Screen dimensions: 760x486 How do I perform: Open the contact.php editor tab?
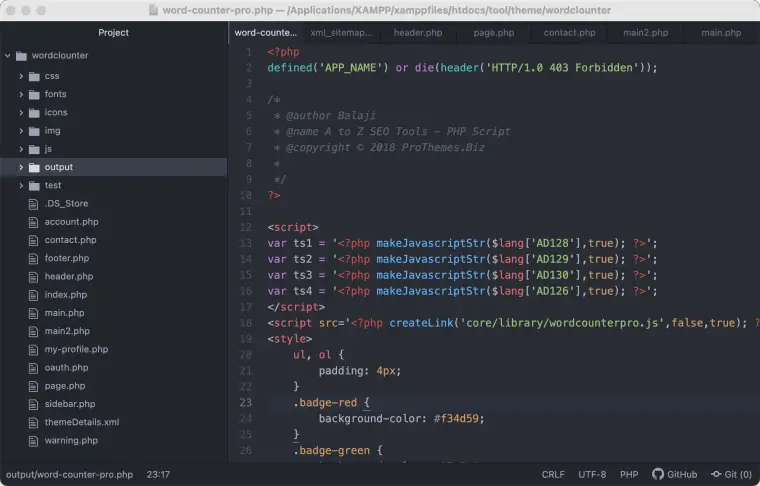569,33
